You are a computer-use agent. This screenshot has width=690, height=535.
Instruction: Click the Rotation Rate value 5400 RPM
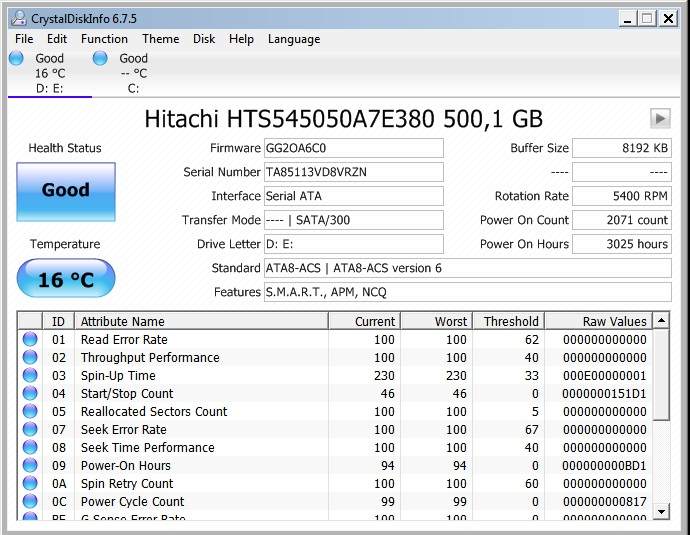(622, 196)
